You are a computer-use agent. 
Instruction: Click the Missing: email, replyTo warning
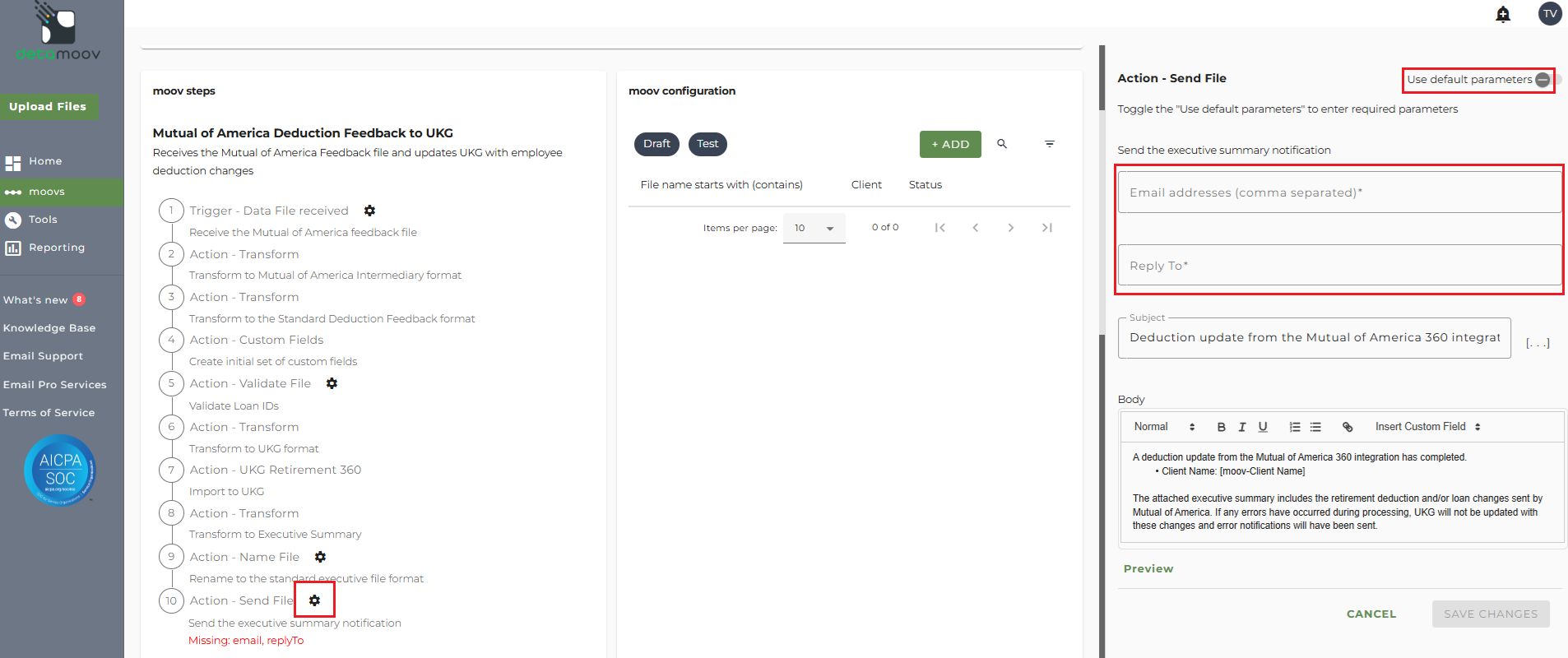coord(246,641)
